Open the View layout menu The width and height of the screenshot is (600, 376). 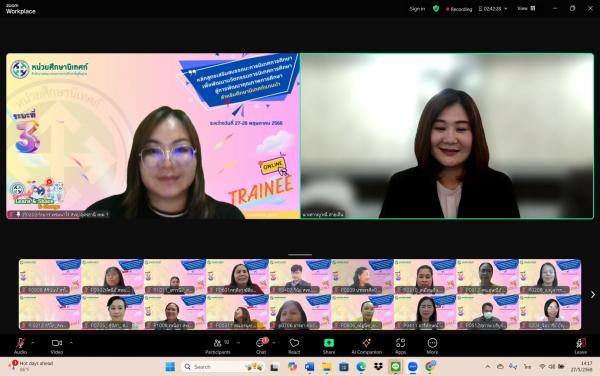[x=527, y=8]
